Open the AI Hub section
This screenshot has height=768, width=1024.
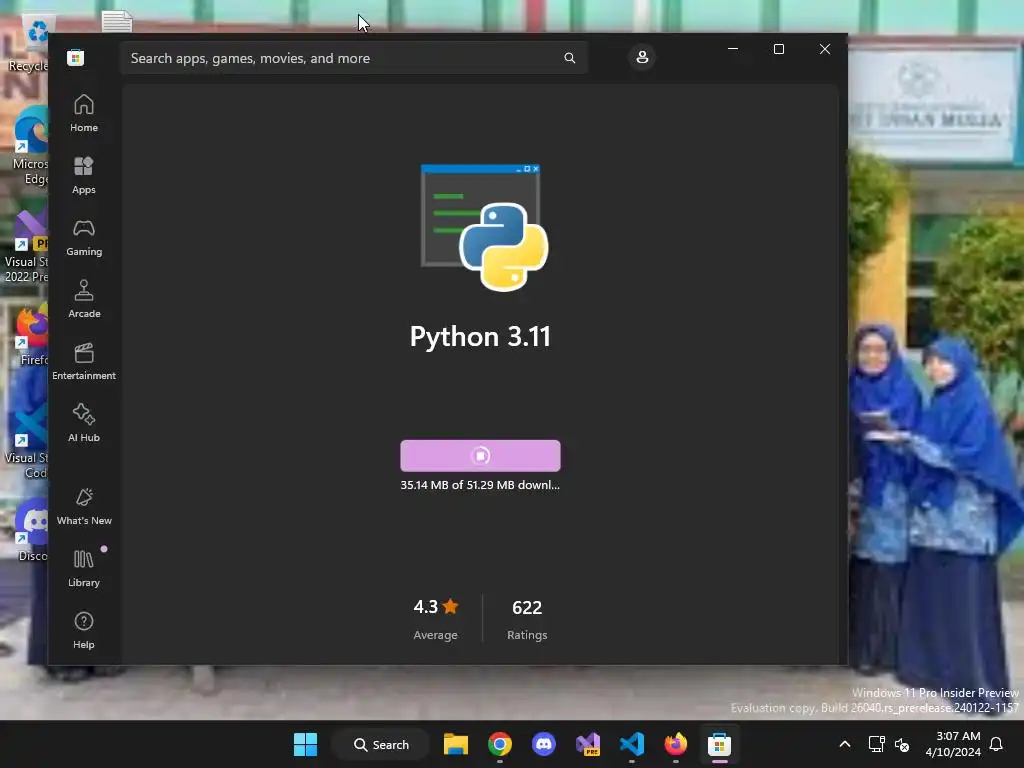pos(84,423)
